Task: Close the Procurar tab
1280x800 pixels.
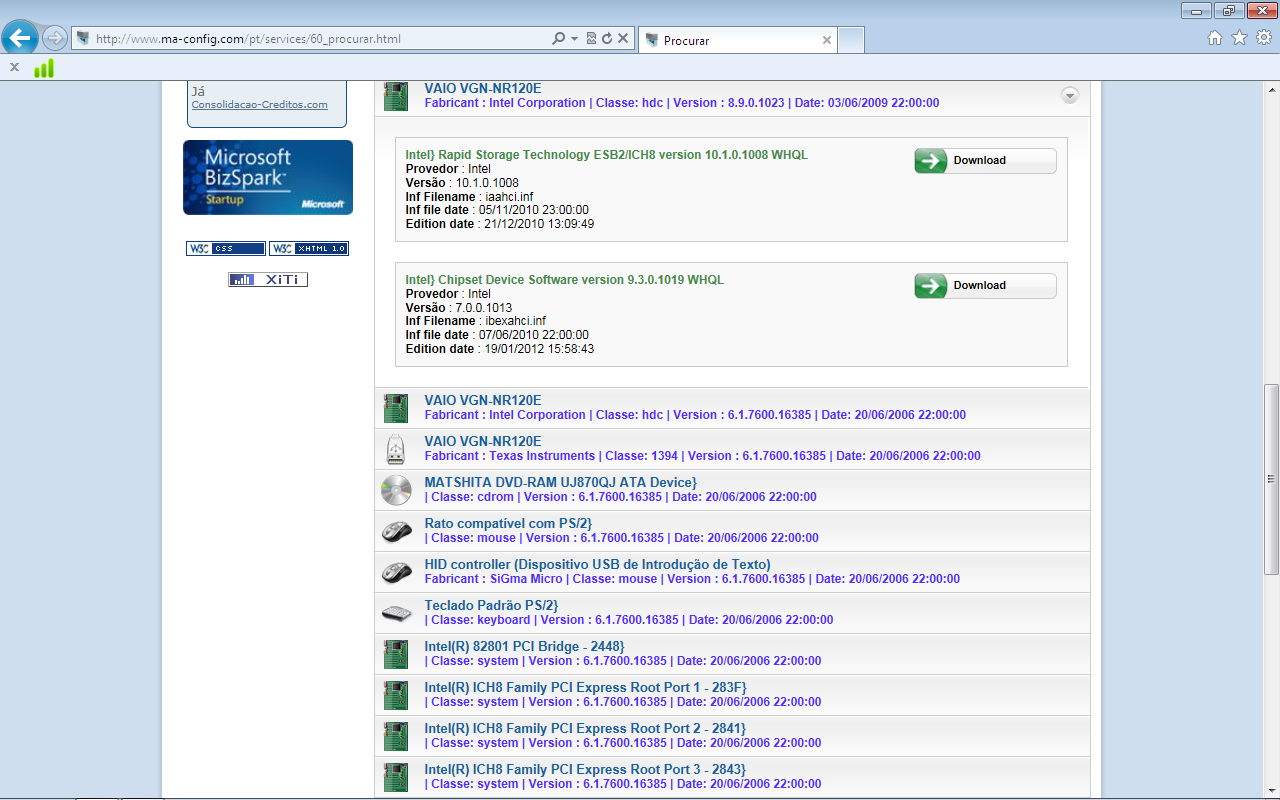Action: (827, 40)
